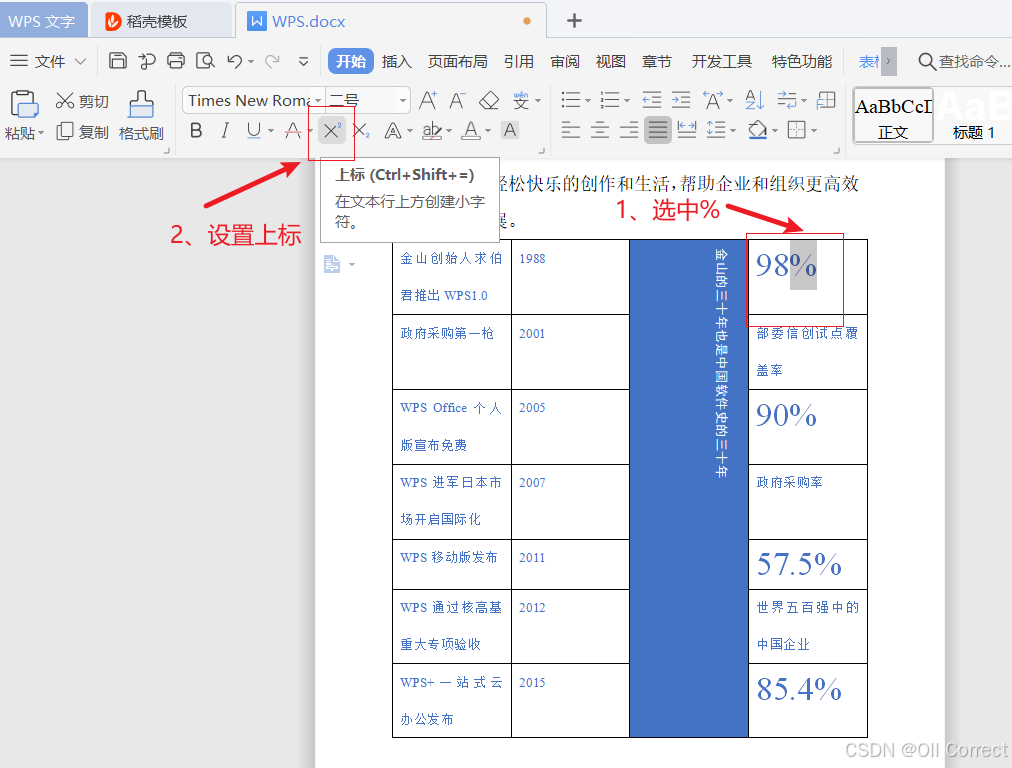Toggle Underline formatting
1012x768 pixels.
[x=254, y=131]
